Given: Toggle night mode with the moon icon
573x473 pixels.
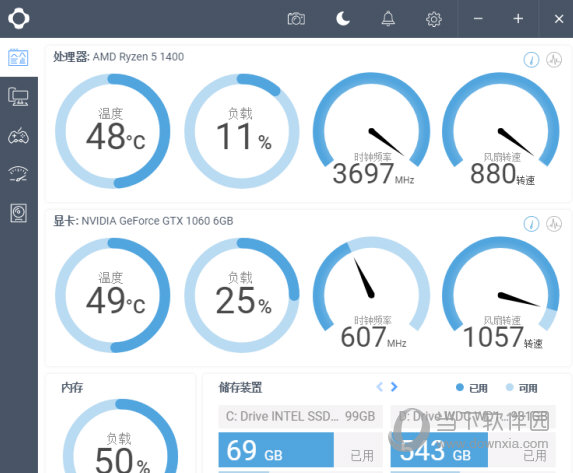Looking at the screenshot, I should (x=343, y=18).
